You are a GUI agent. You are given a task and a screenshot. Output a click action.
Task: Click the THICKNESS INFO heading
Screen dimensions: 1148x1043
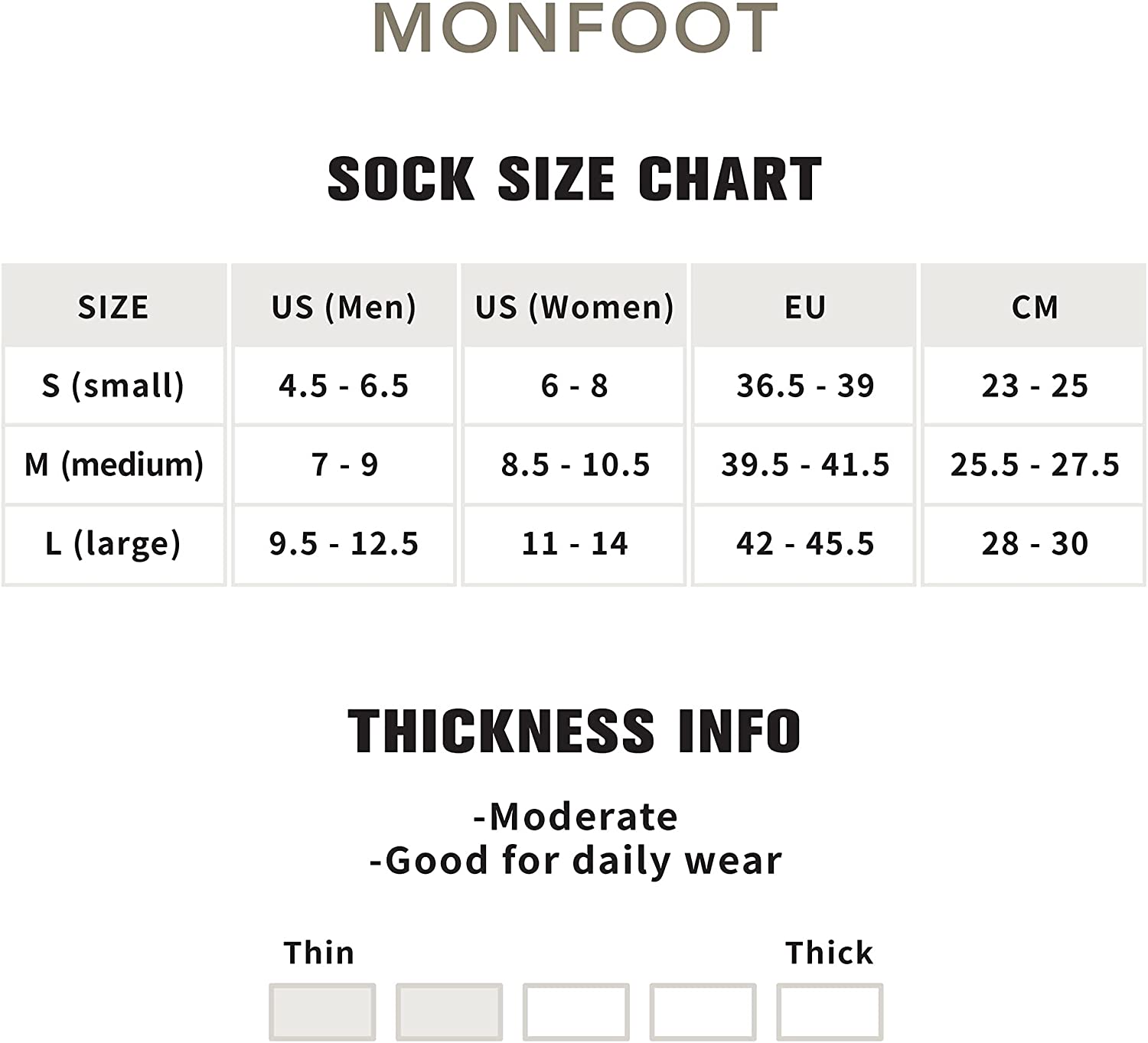point(574,731)
